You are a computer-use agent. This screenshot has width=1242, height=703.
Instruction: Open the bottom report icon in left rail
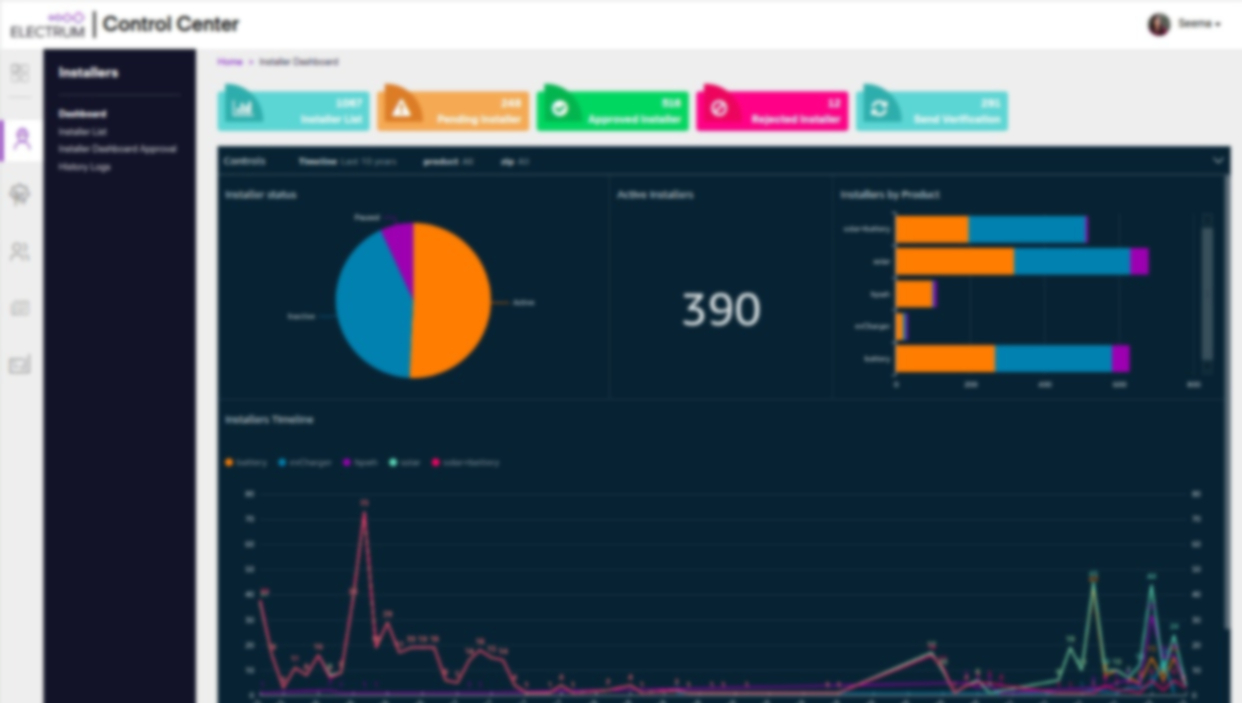pos(20,366)
